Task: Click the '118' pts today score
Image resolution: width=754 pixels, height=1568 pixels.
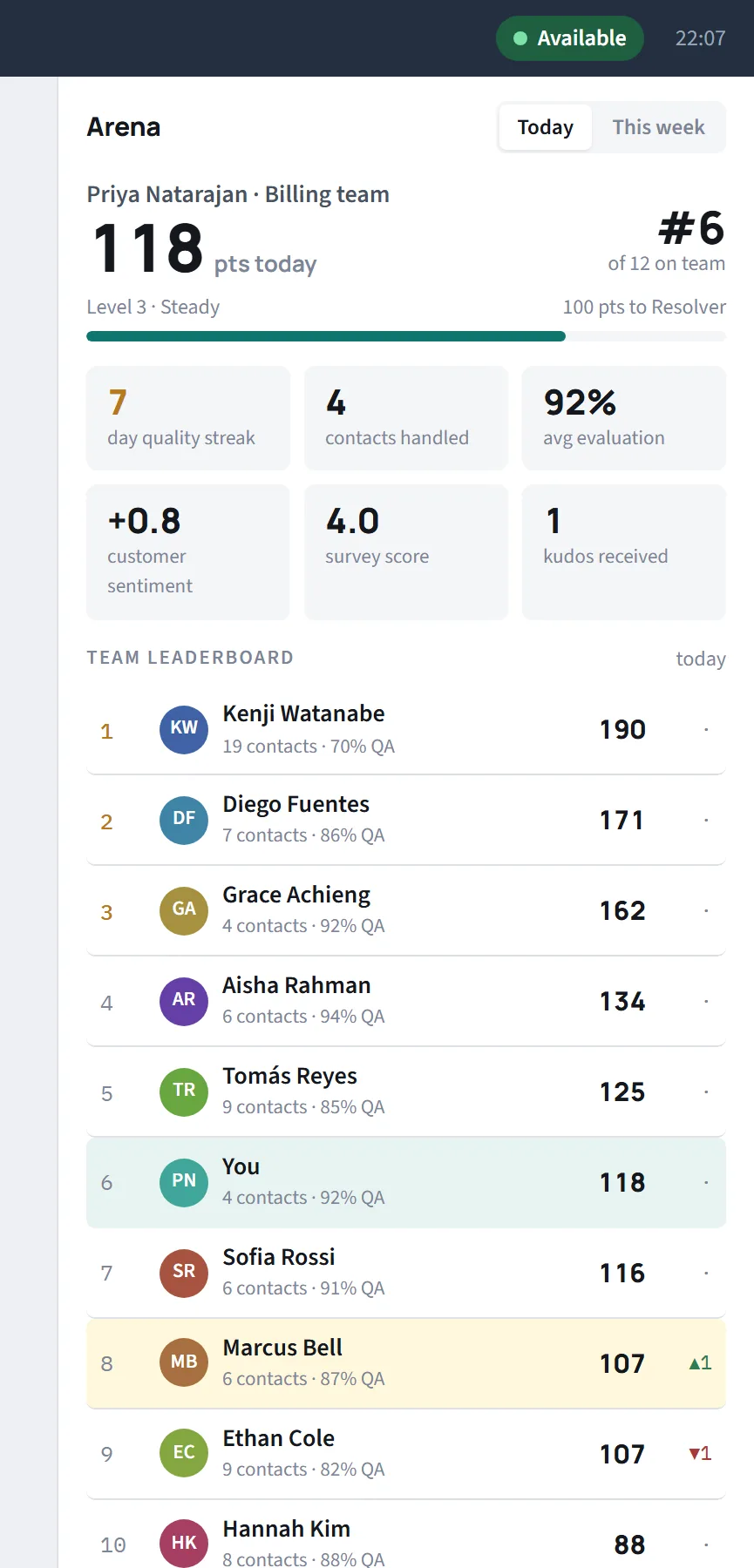Action: [x=148, y=247]
